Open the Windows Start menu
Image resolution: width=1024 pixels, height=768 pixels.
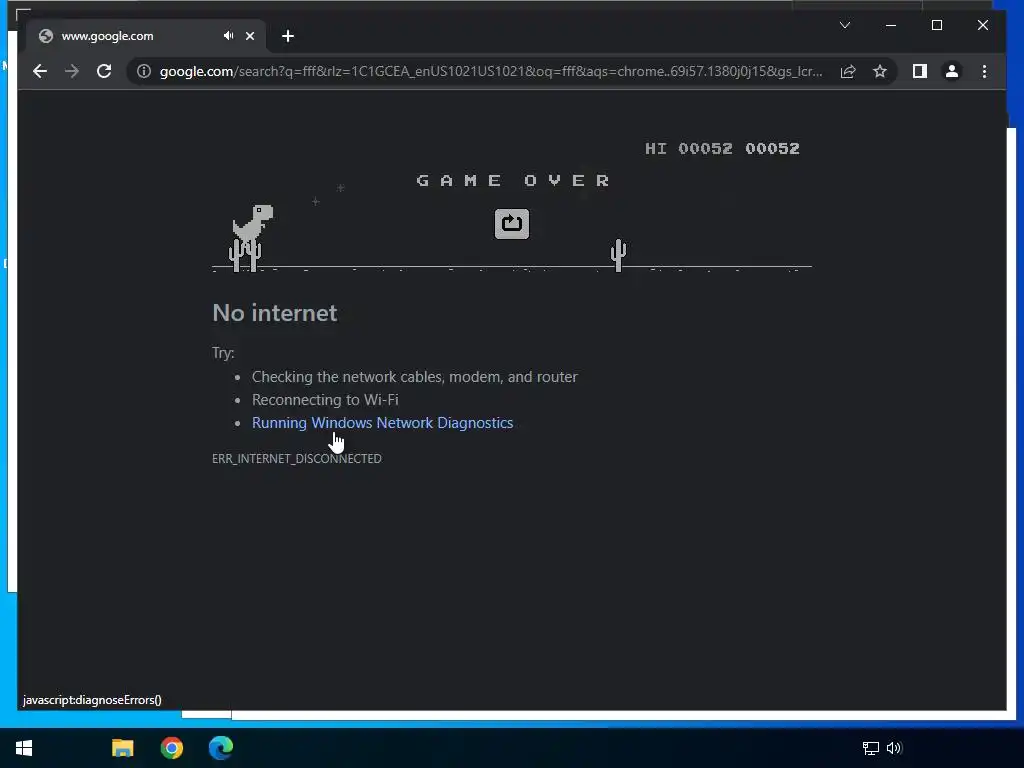tap(24, 748)
